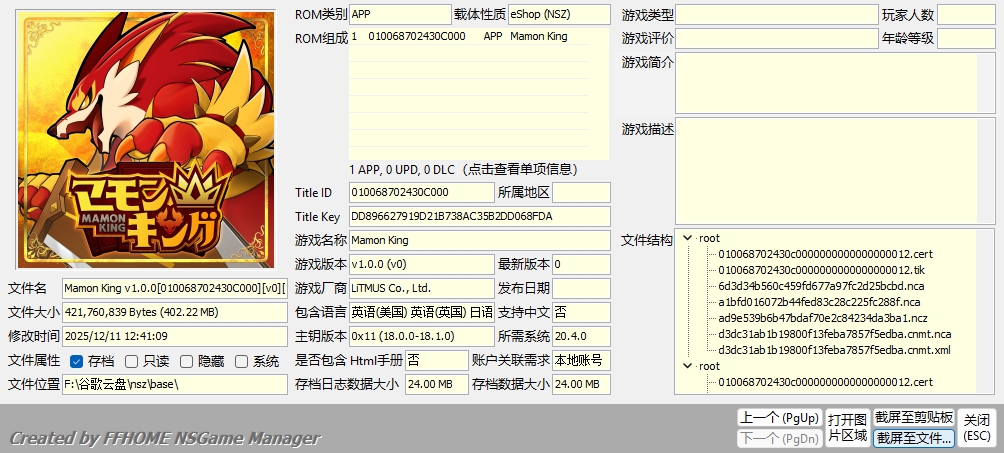1004x453 pixels.
Task: Click the ROM类别 field showing APP
Action: pos(400,14)
